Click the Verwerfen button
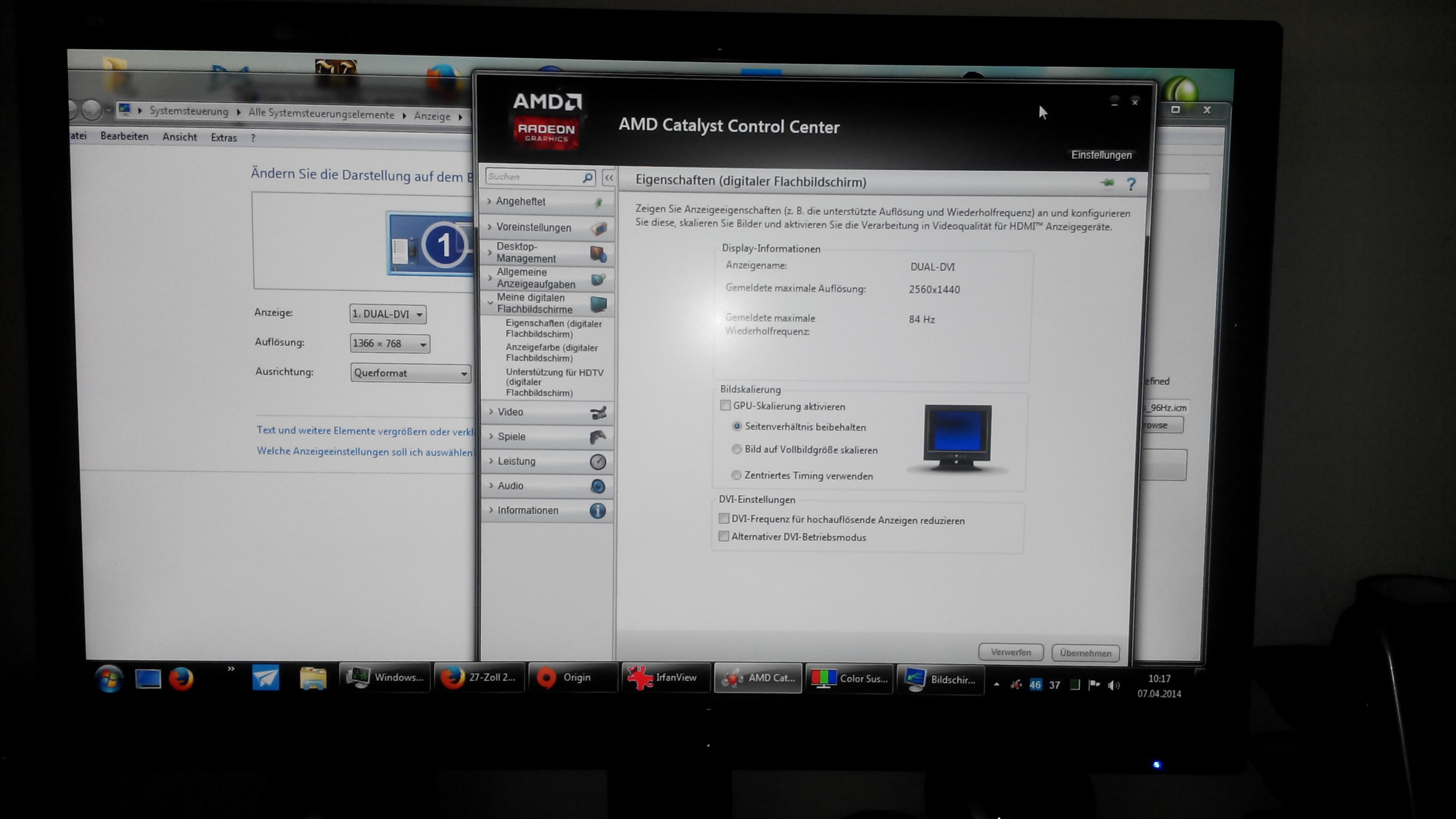 click(1010, 652)
